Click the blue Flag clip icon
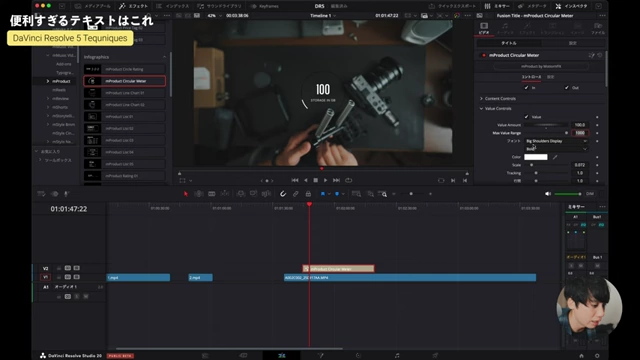This screenshot has width=640, height=360. (322, 194)
